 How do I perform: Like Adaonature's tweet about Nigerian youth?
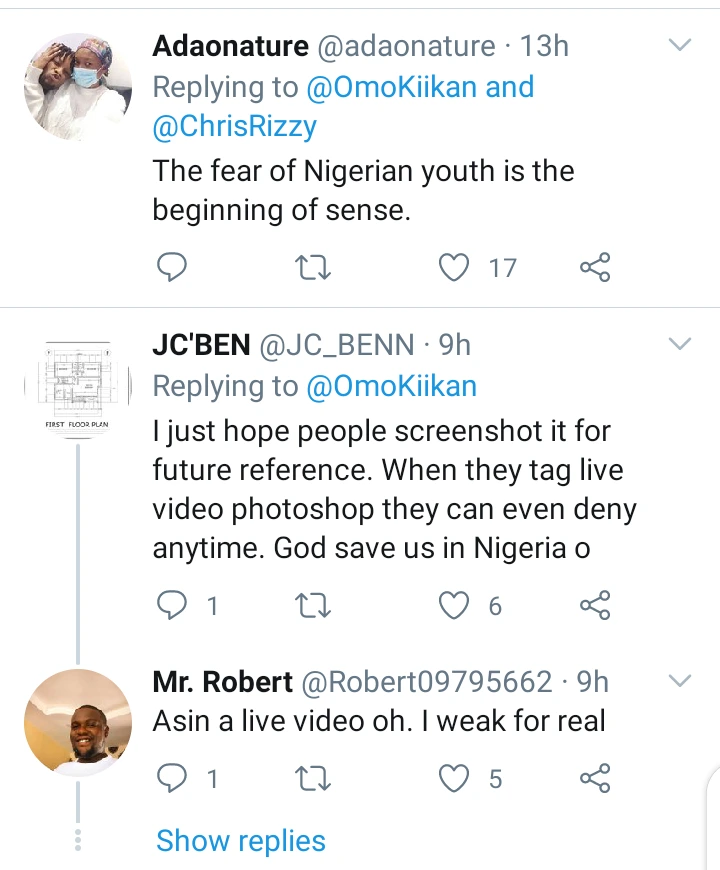pyautogui.click(x=456, y=267)
